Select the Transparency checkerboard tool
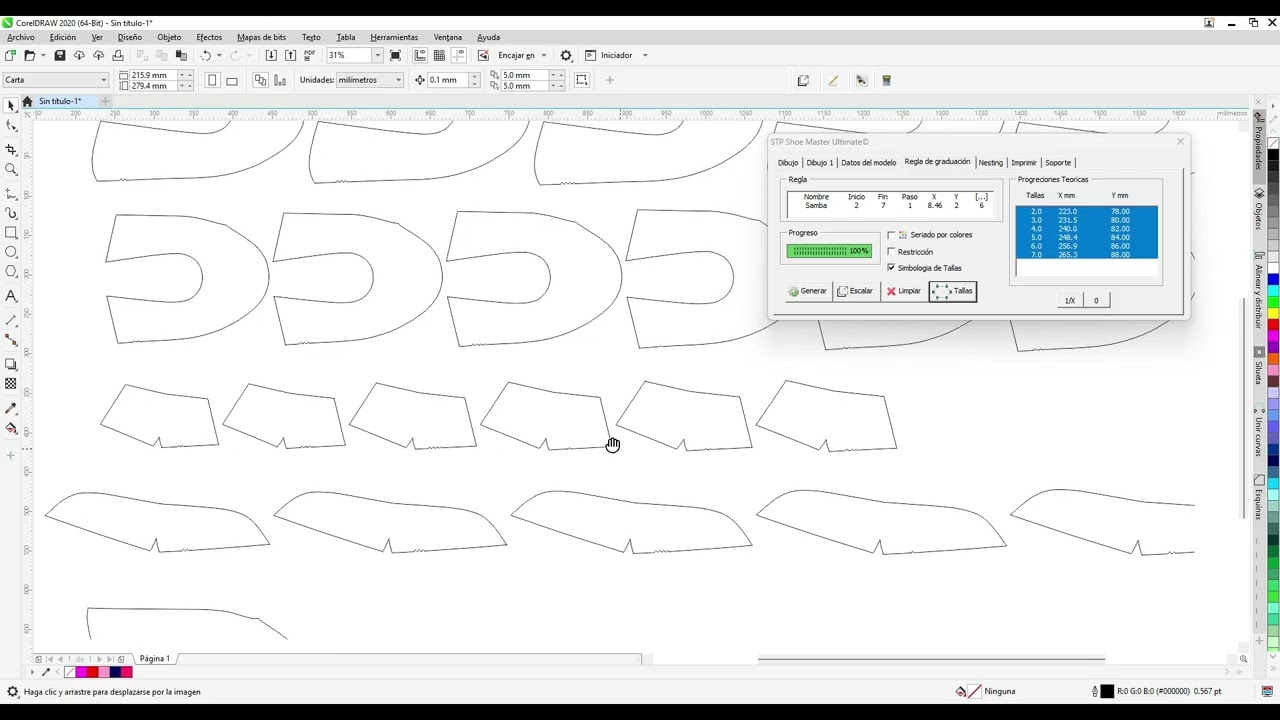This screenshot has width=1280, height=720. point(11,384)
